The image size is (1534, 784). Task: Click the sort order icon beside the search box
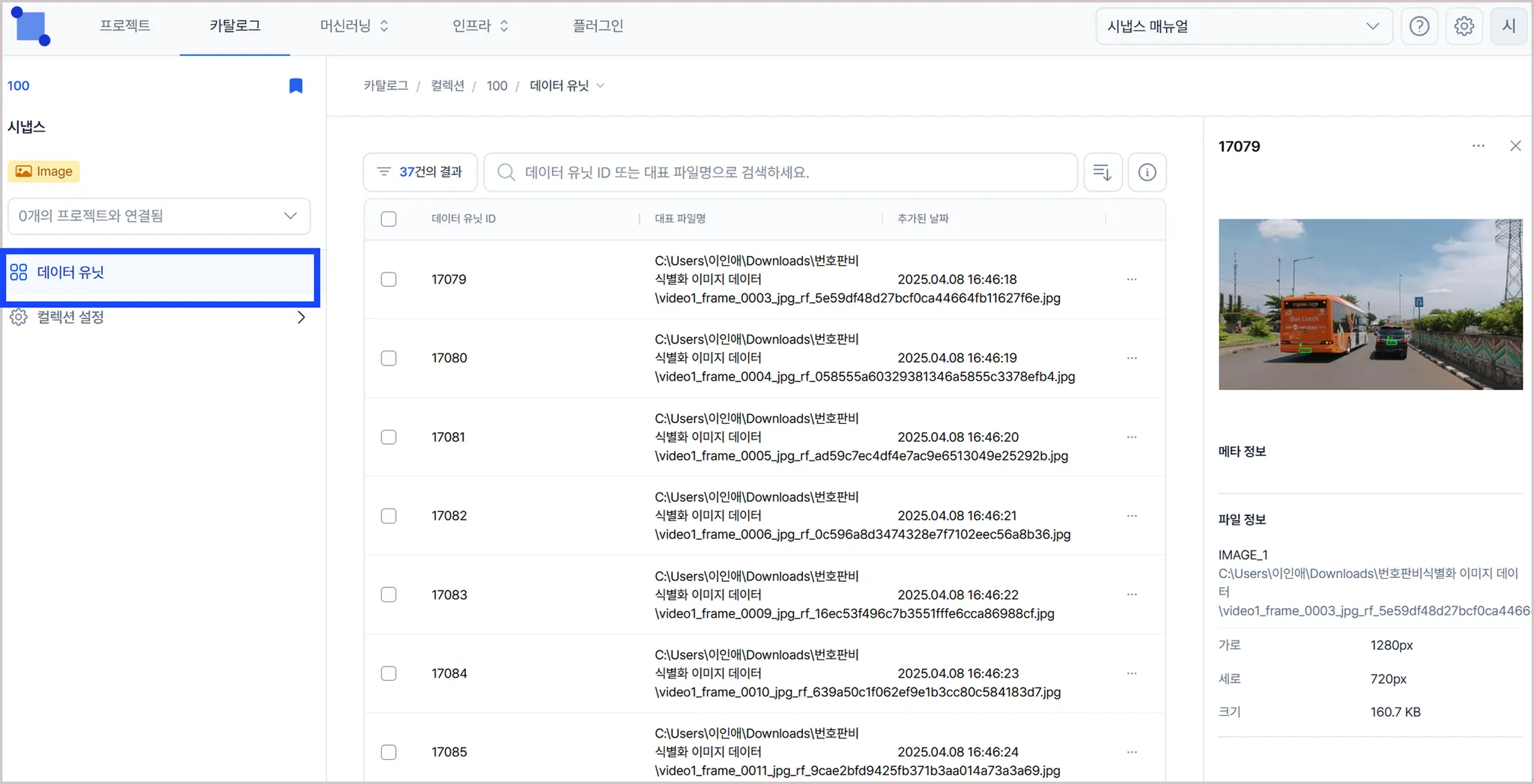[x=1103, y=172]
